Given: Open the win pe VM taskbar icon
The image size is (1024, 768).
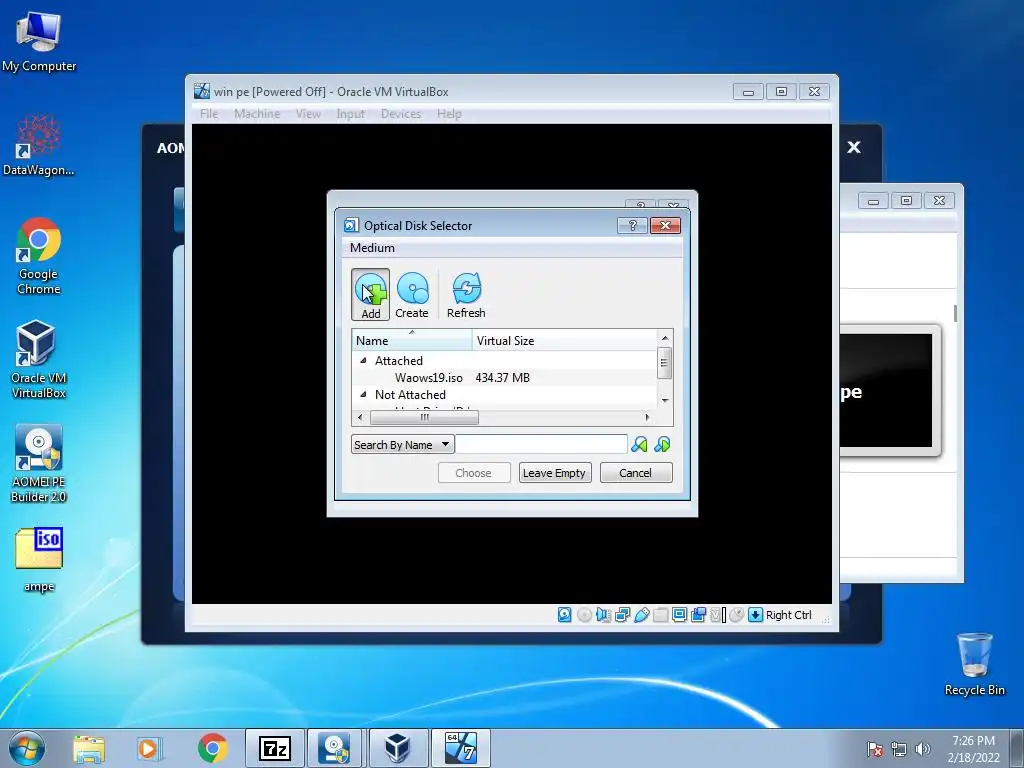Looking at the screenshot, I should 460,748.
